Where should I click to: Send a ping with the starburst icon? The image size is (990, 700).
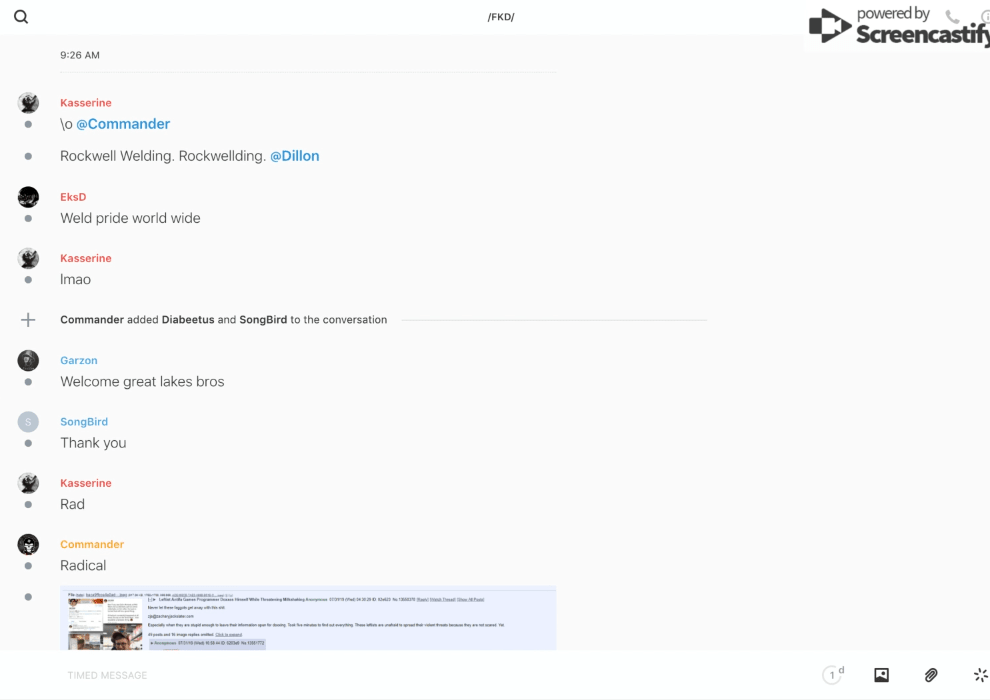[980, 675]
